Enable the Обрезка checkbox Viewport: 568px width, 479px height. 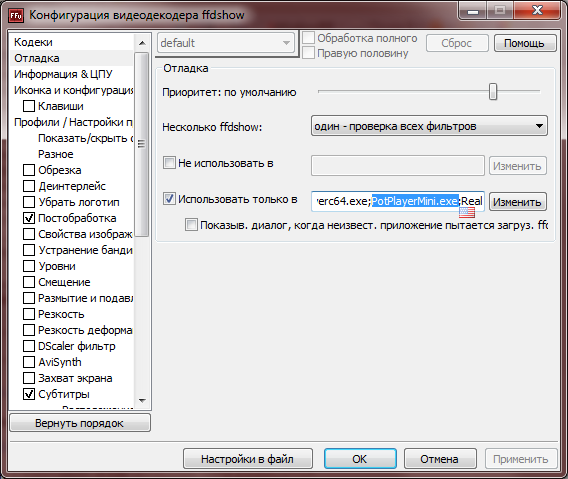pos(29,170)
